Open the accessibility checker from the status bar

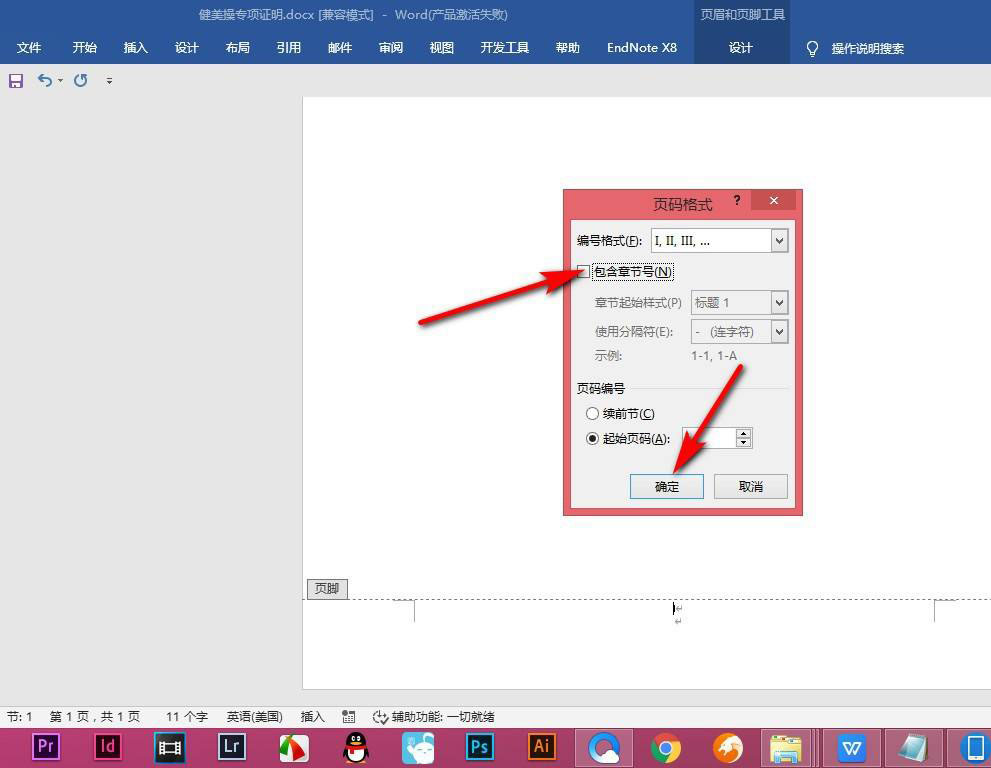(x=380, y=716)
